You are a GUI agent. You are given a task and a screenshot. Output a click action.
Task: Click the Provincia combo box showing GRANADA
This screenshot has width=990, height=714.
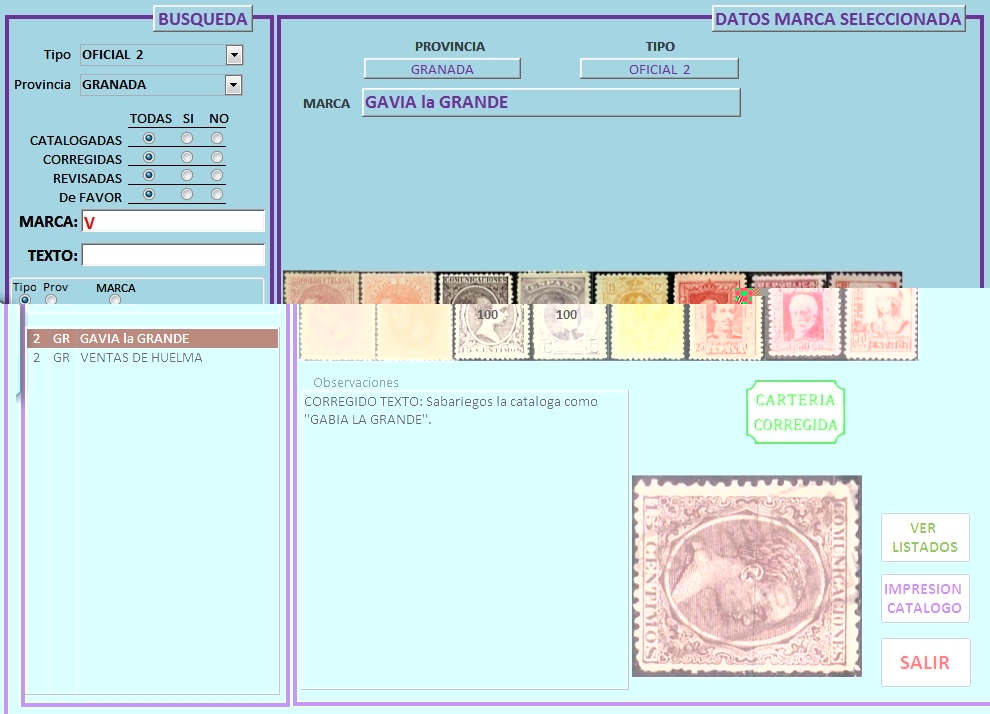pos(161,85)
